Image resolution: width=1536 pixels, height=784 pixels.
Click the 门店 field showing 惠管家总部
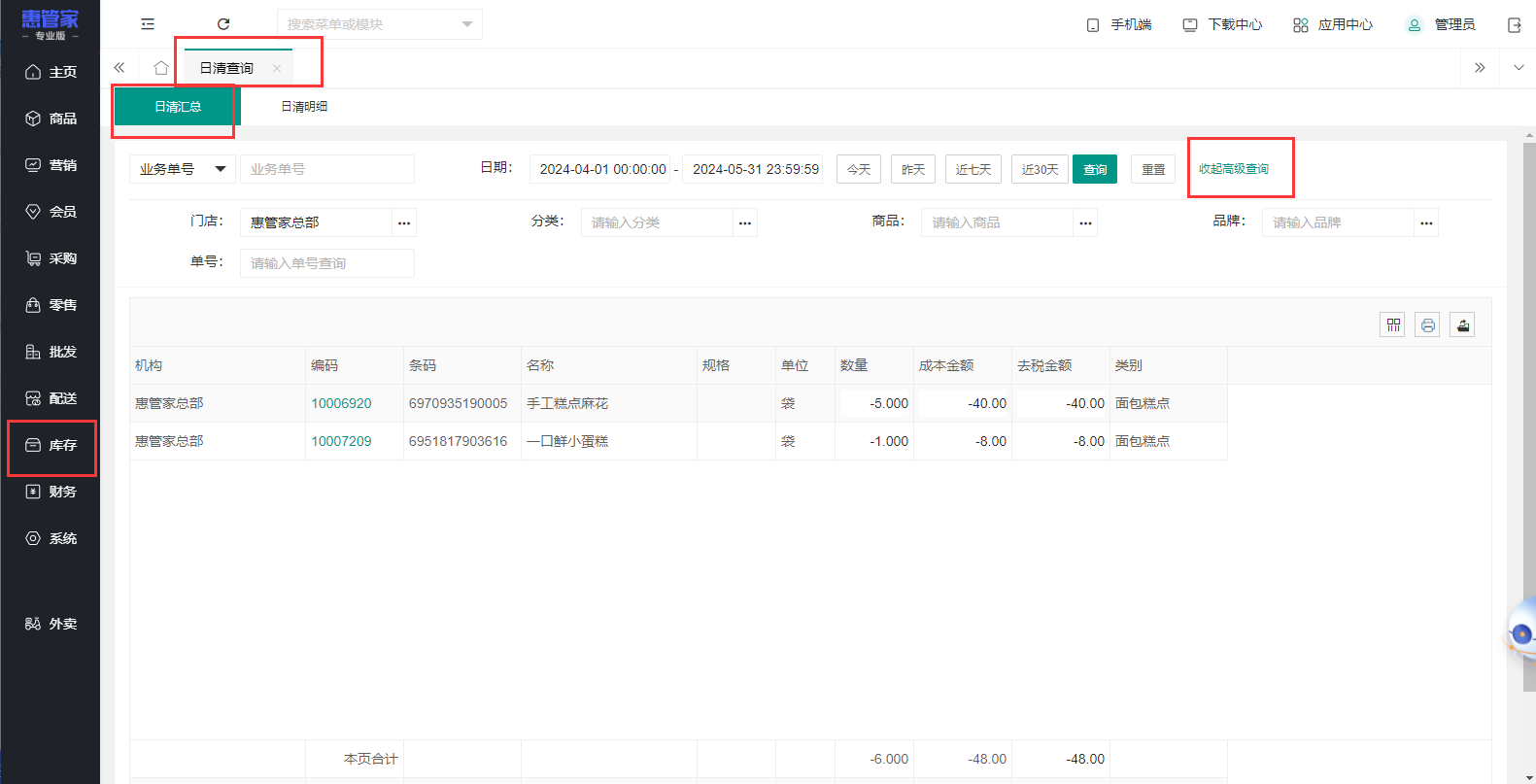click(317, 222)
